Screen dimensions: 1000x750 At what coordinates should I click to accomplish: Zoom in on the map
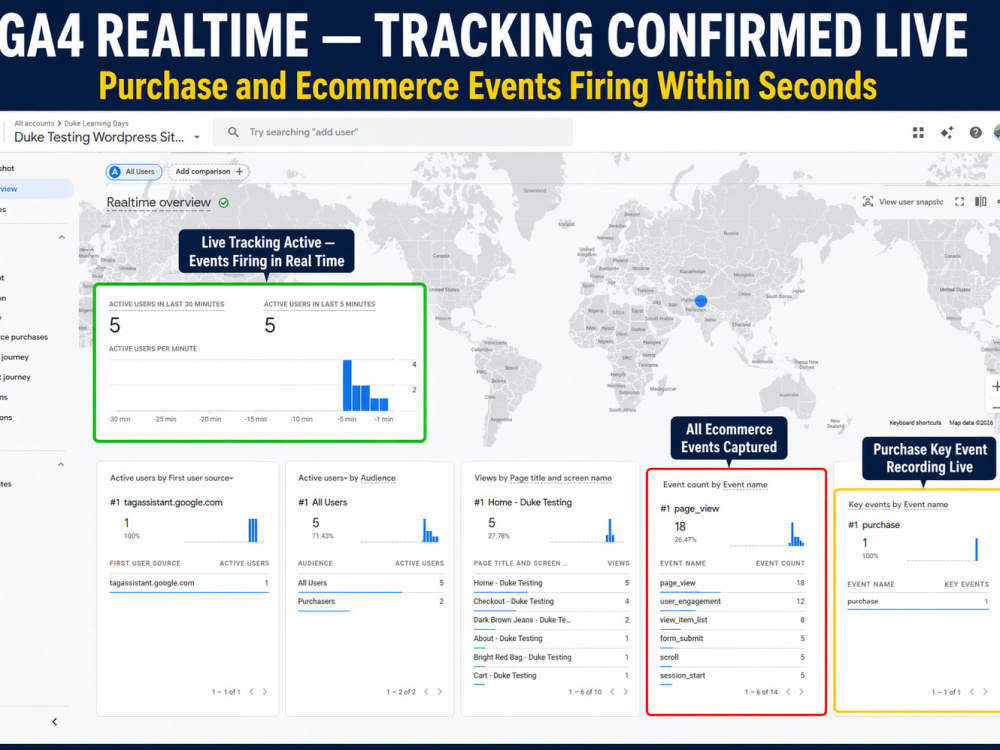point(995,386)
